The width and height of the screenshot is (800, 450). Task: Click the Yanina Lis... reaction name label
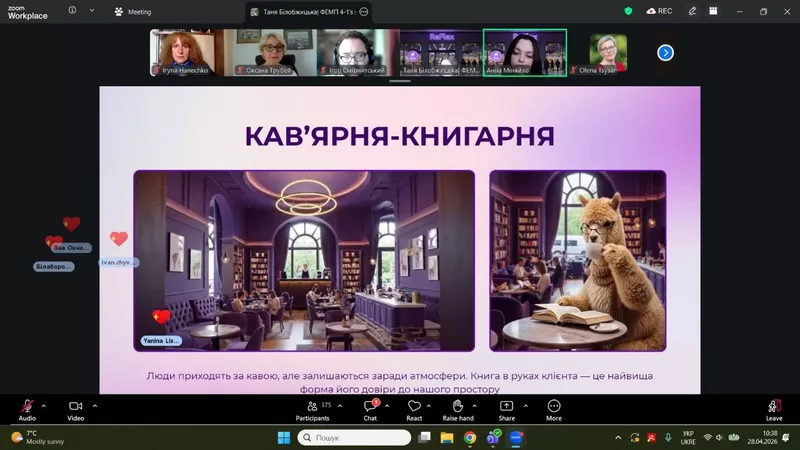pos(161,340)
